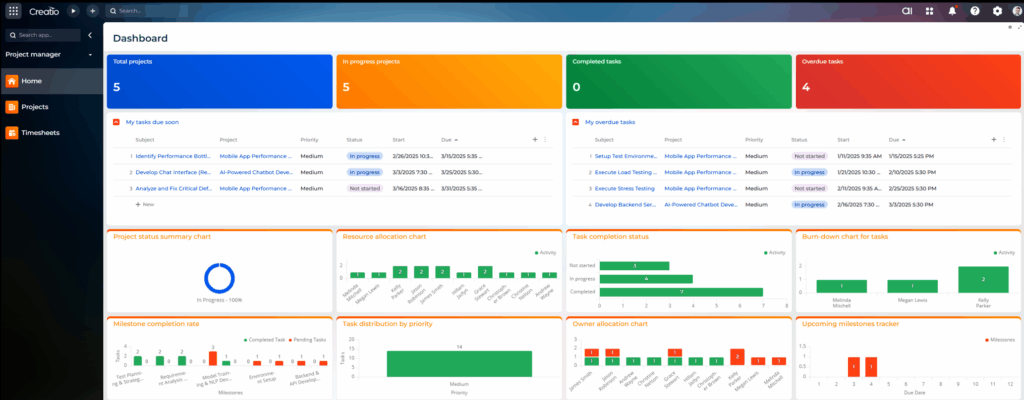The height and width of the screenshot is (400, 1024).
Task: Open the notifications bell icon
Action: click(x=951, y=11)
